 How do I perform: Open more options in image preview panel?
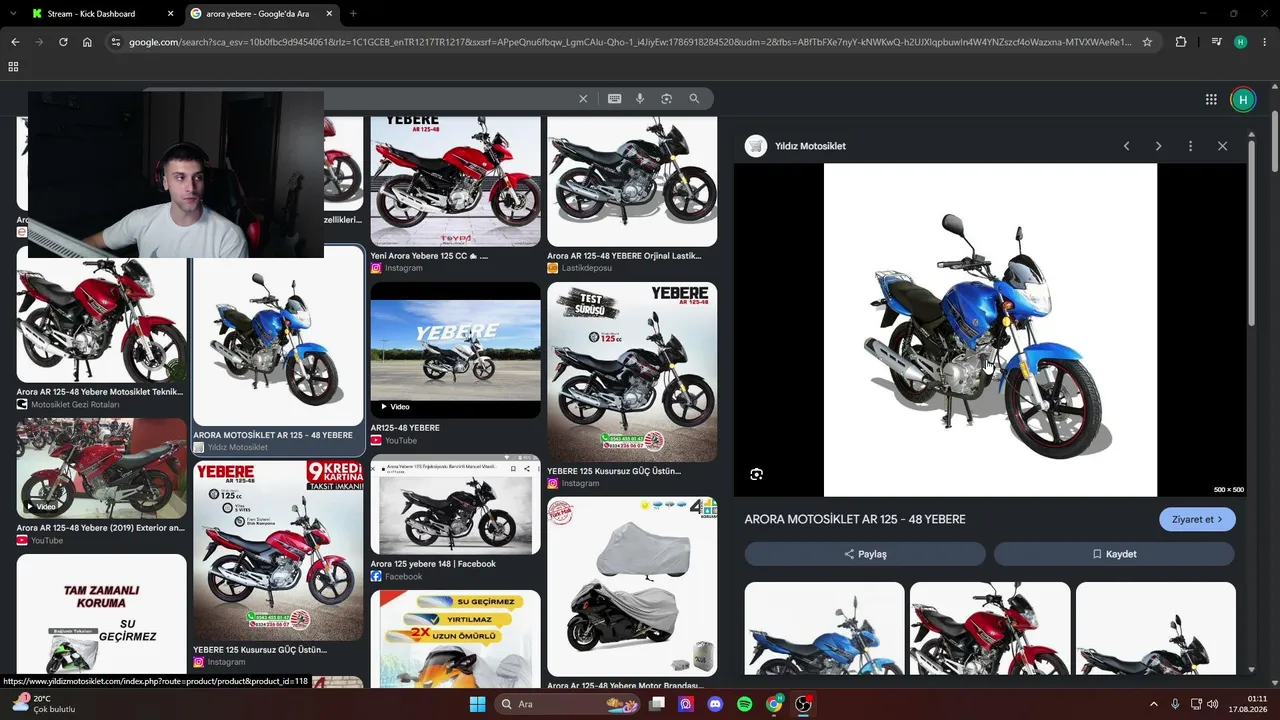coord(1190,146)
